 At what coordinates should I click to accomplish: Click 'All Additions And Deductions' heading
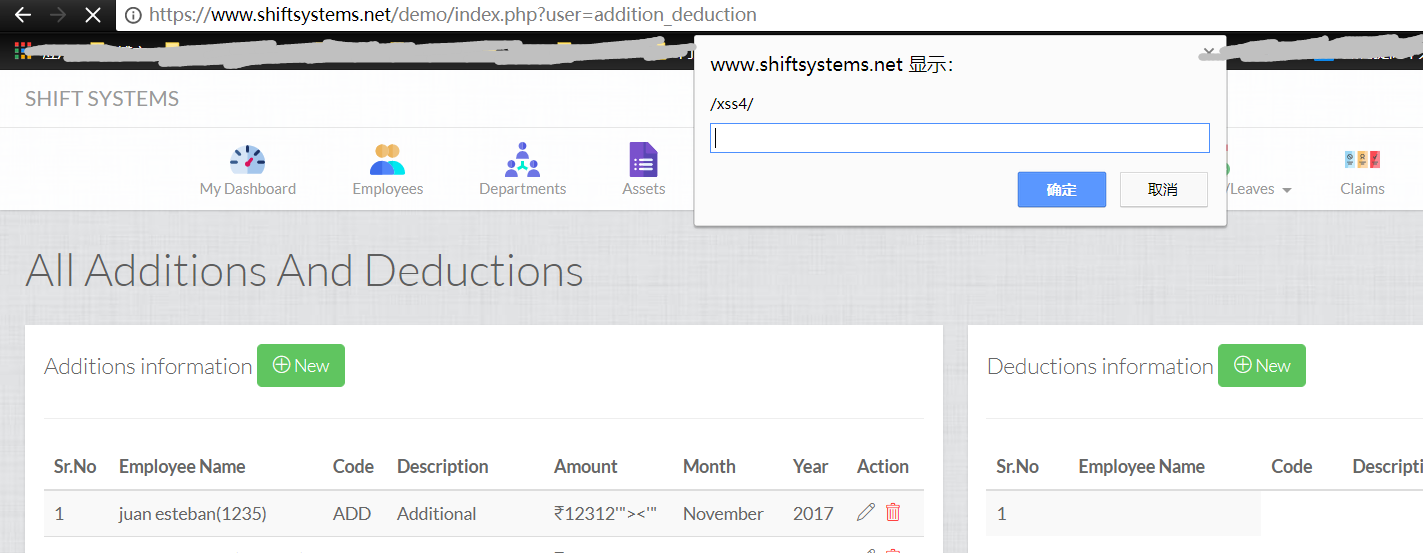(304, 271)
